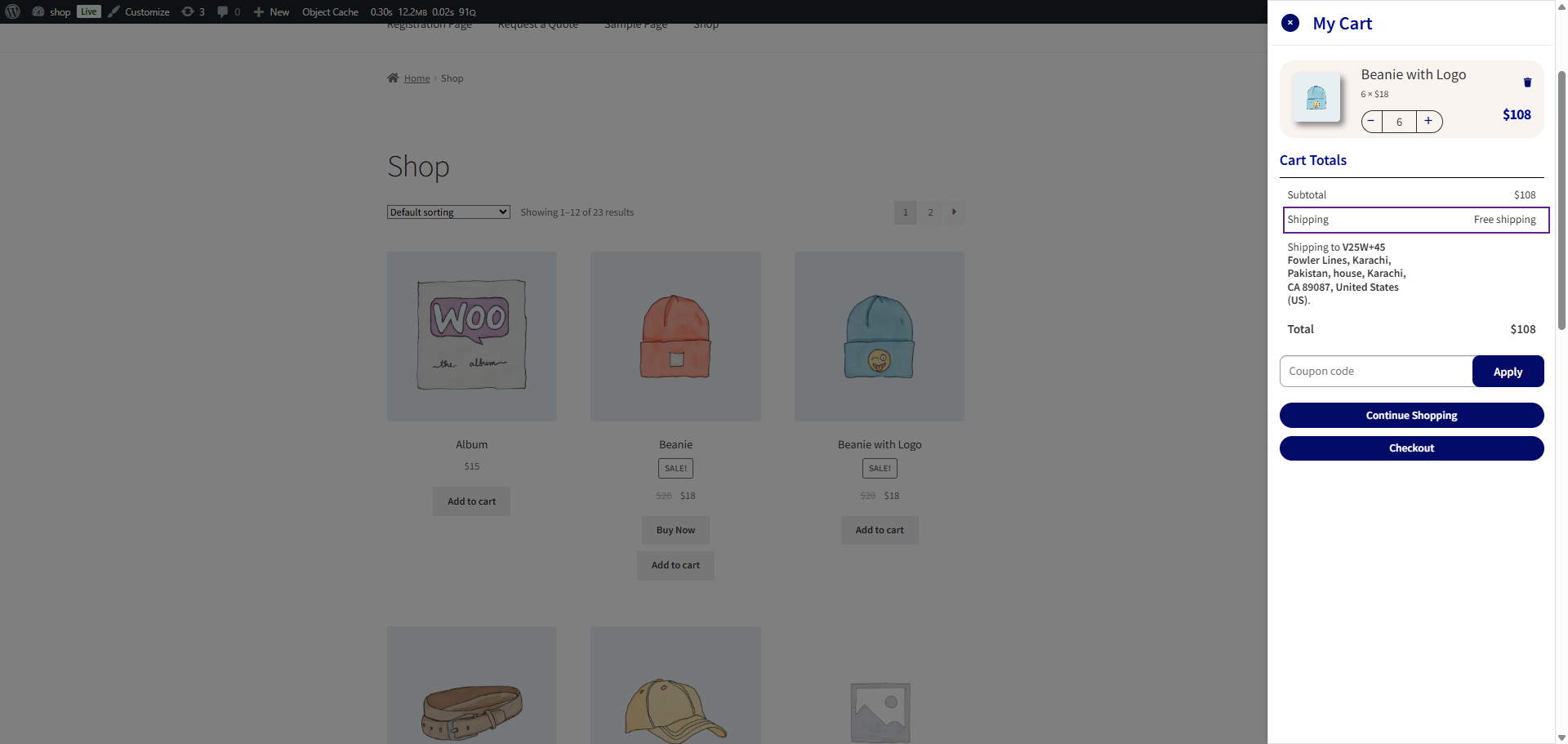Open the Default sorting dropdown
Screen dimensions: 1568x744
[x=448, y=212]
